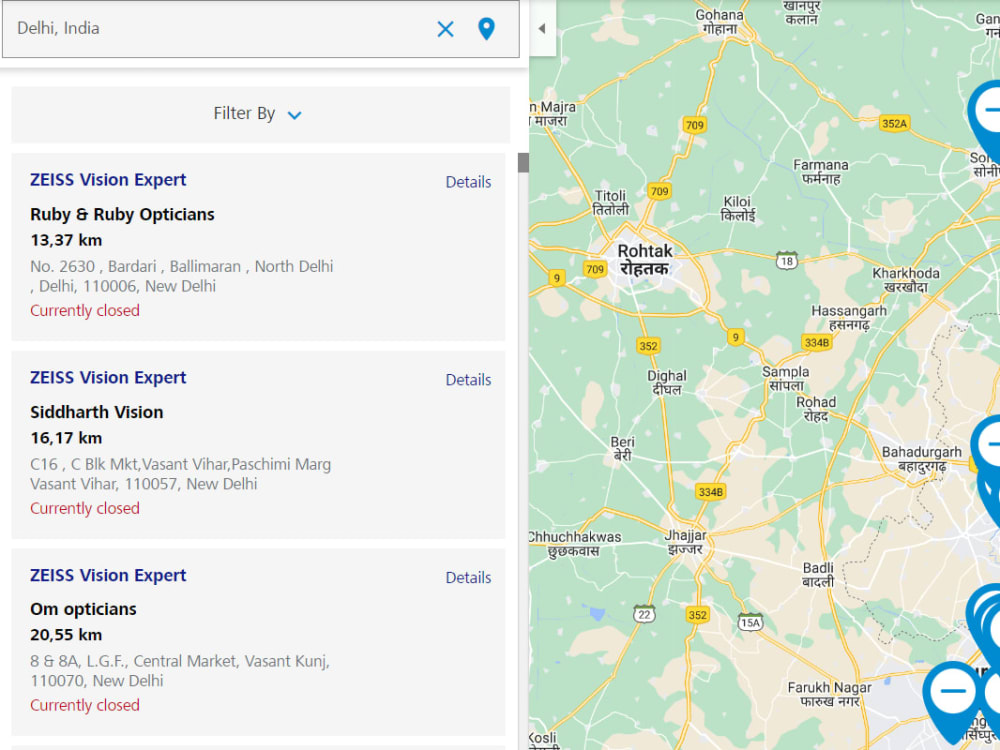Click Badli label on the map
1000x750 pixels.
point(818,574)
